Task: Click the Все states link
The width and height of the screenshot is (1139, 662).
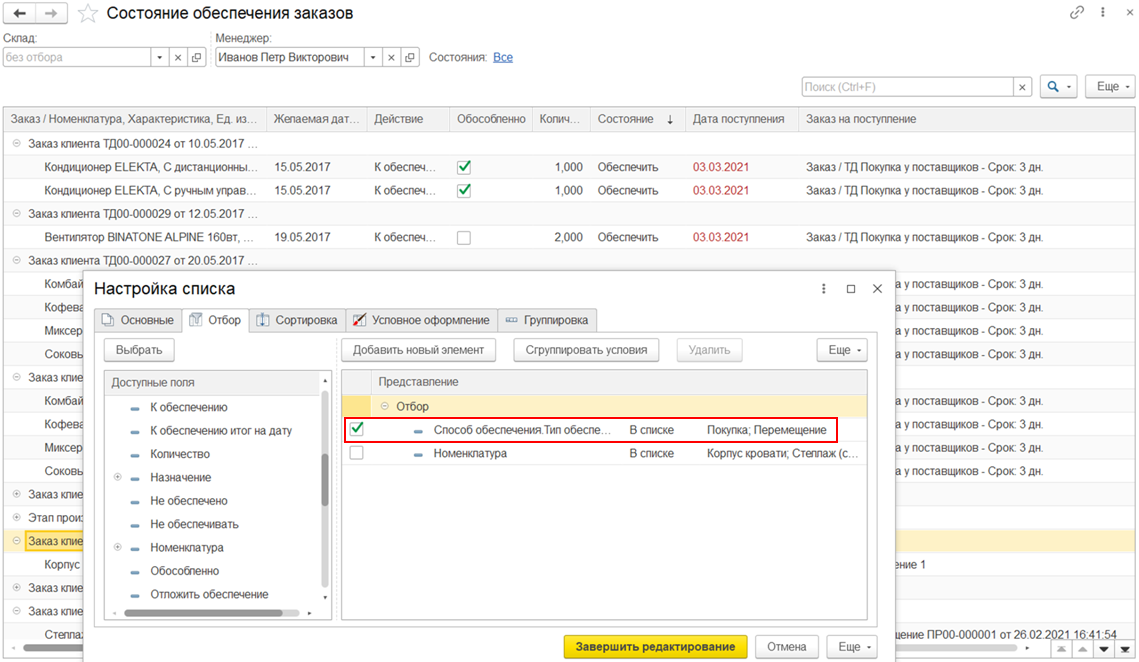Action: [503, 58]
